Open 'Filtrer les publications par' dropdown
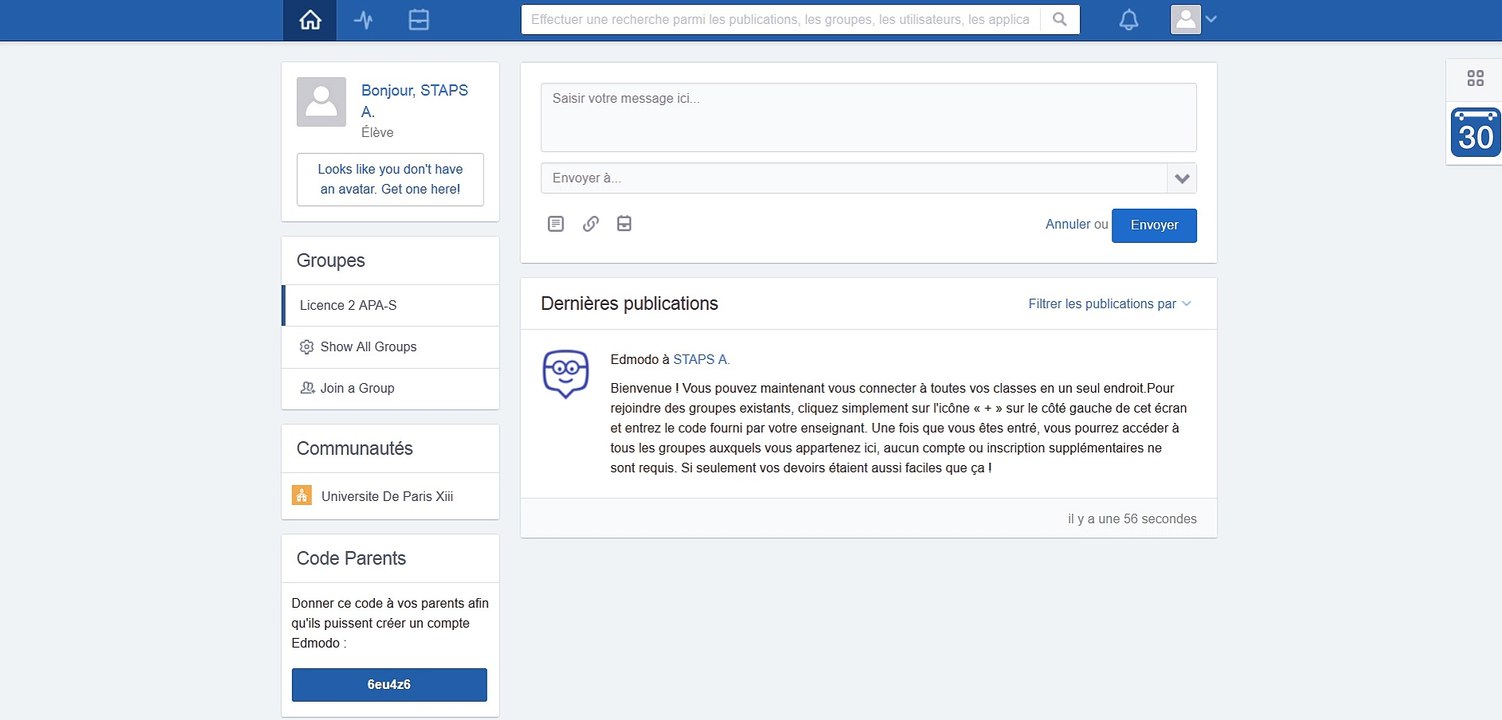The width and height of the screenshot is (1502, 720). (x=1109, y=304)
